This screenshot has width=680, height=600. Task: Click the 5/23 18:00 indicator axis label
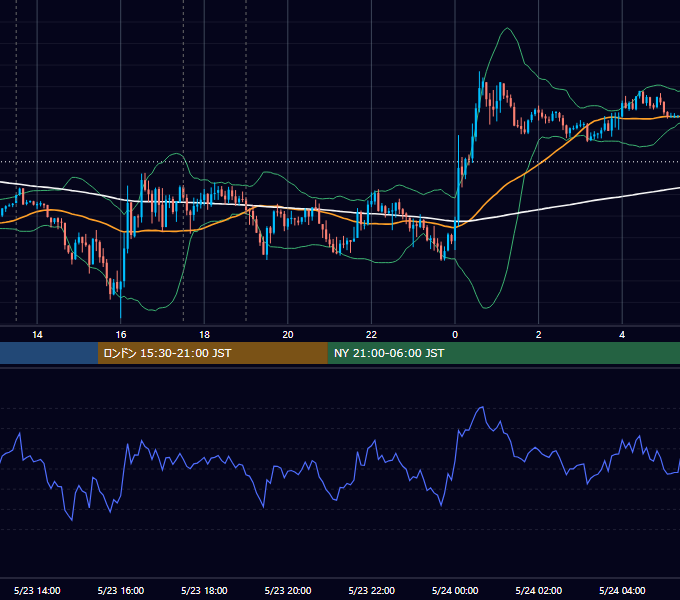coord(204,590)
